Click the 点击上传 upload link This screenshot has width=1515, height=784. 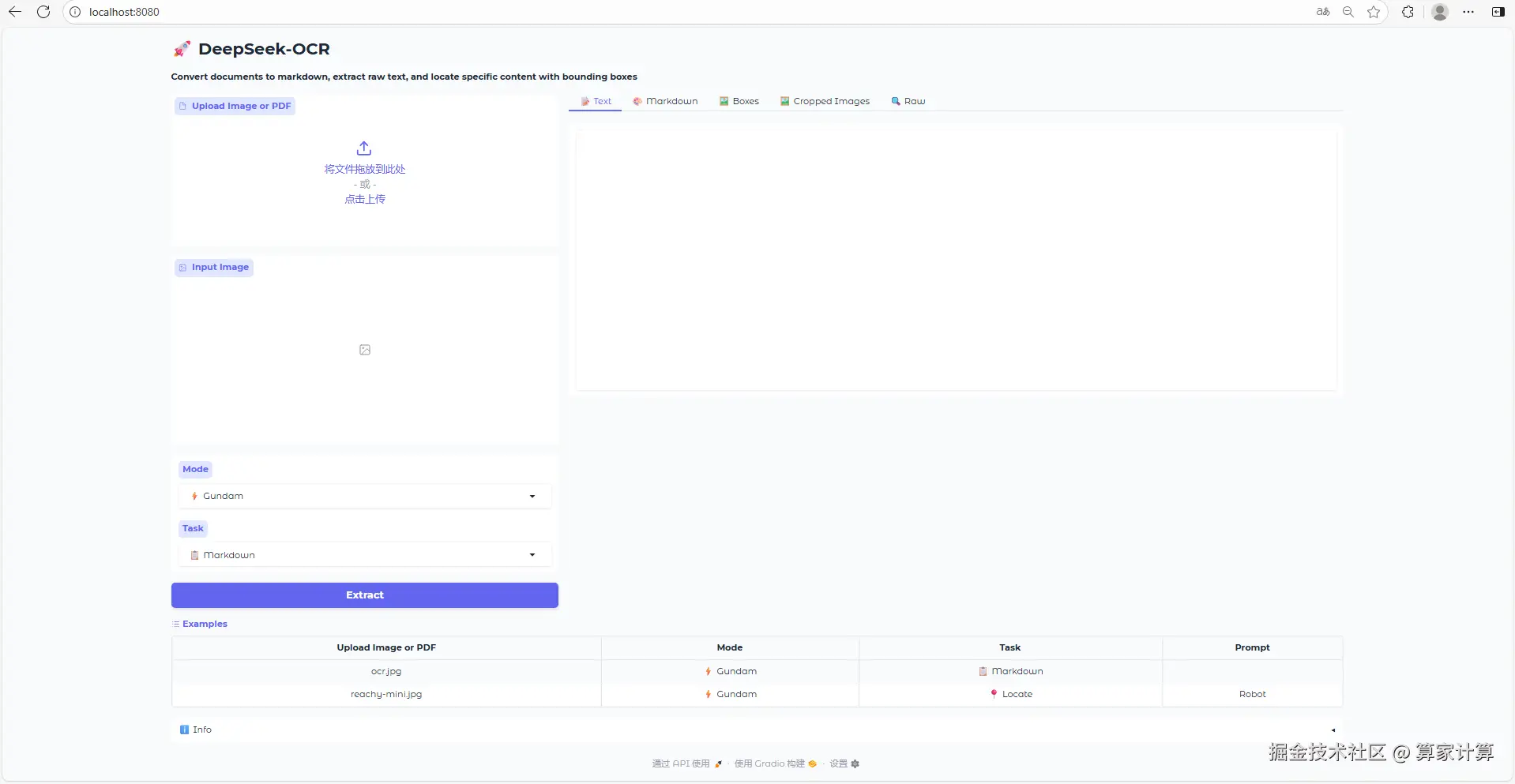click(x=365, y=199)
